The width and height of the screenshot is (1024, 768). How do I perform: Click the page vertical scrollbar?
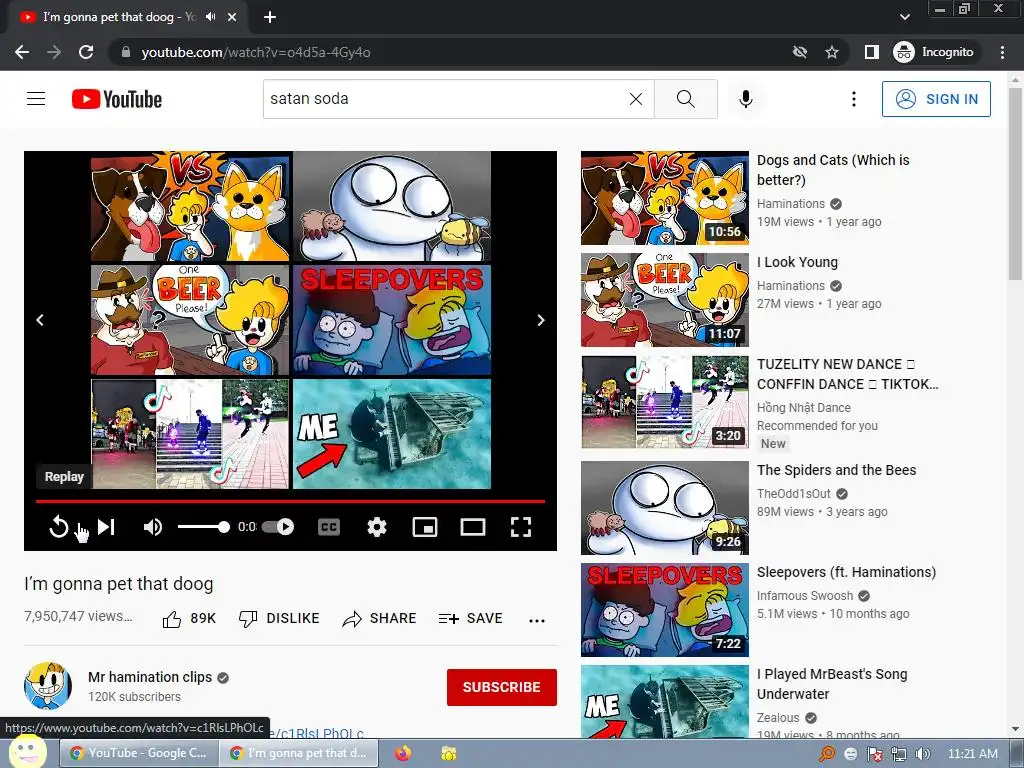[1015, 183]
